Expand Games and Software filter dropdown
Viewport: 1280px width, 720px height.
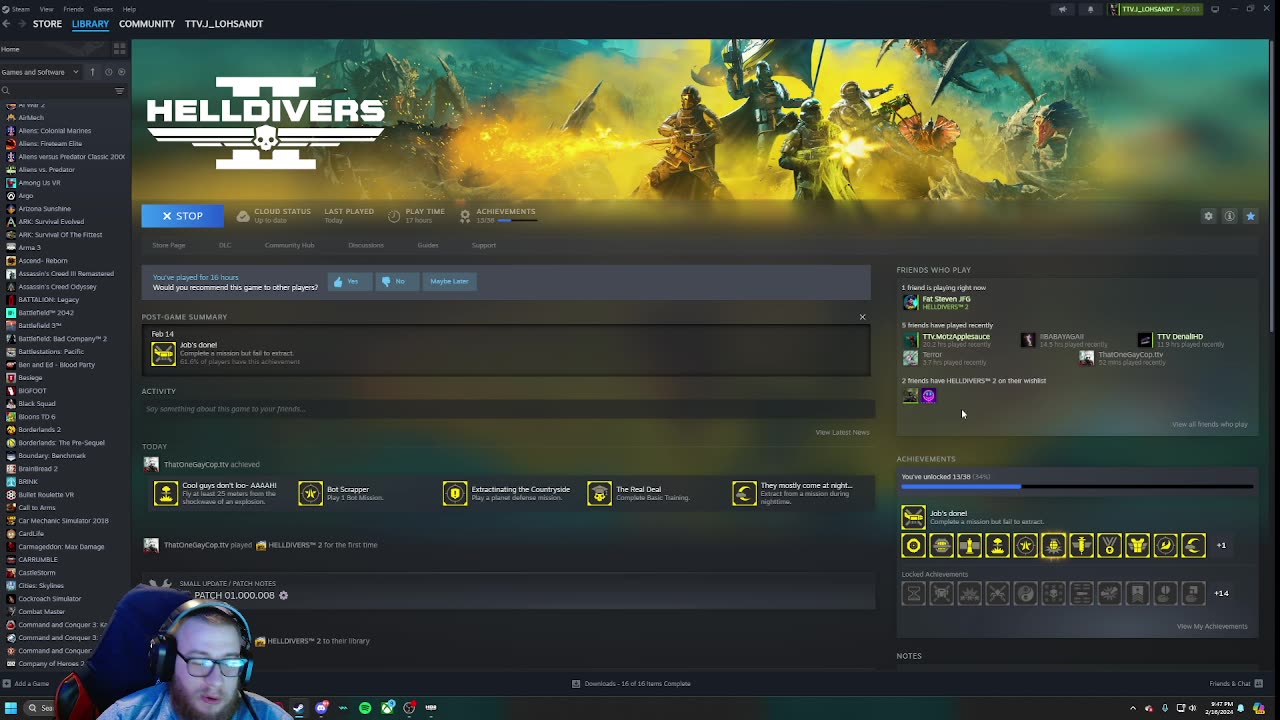(40, 72)
